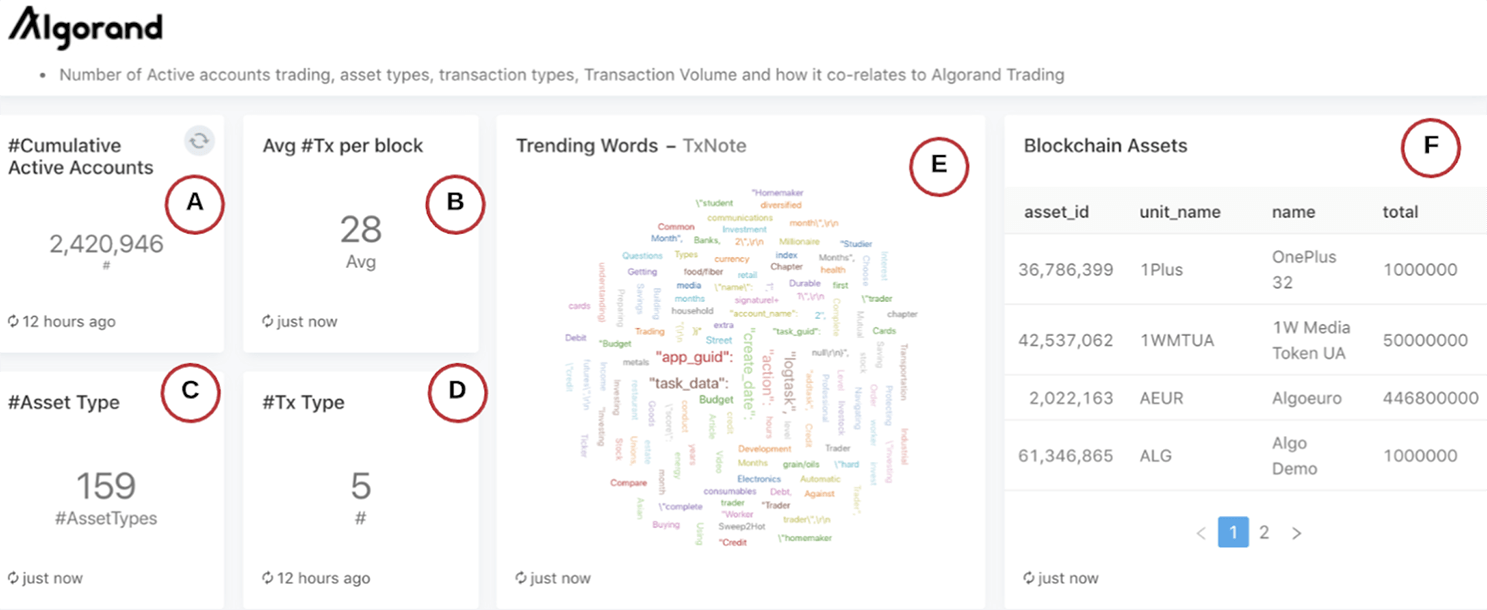Click the "app_guid" word in the word cloud
Image resolution: width=1487 pixels, height=610 pixels.
694,357
